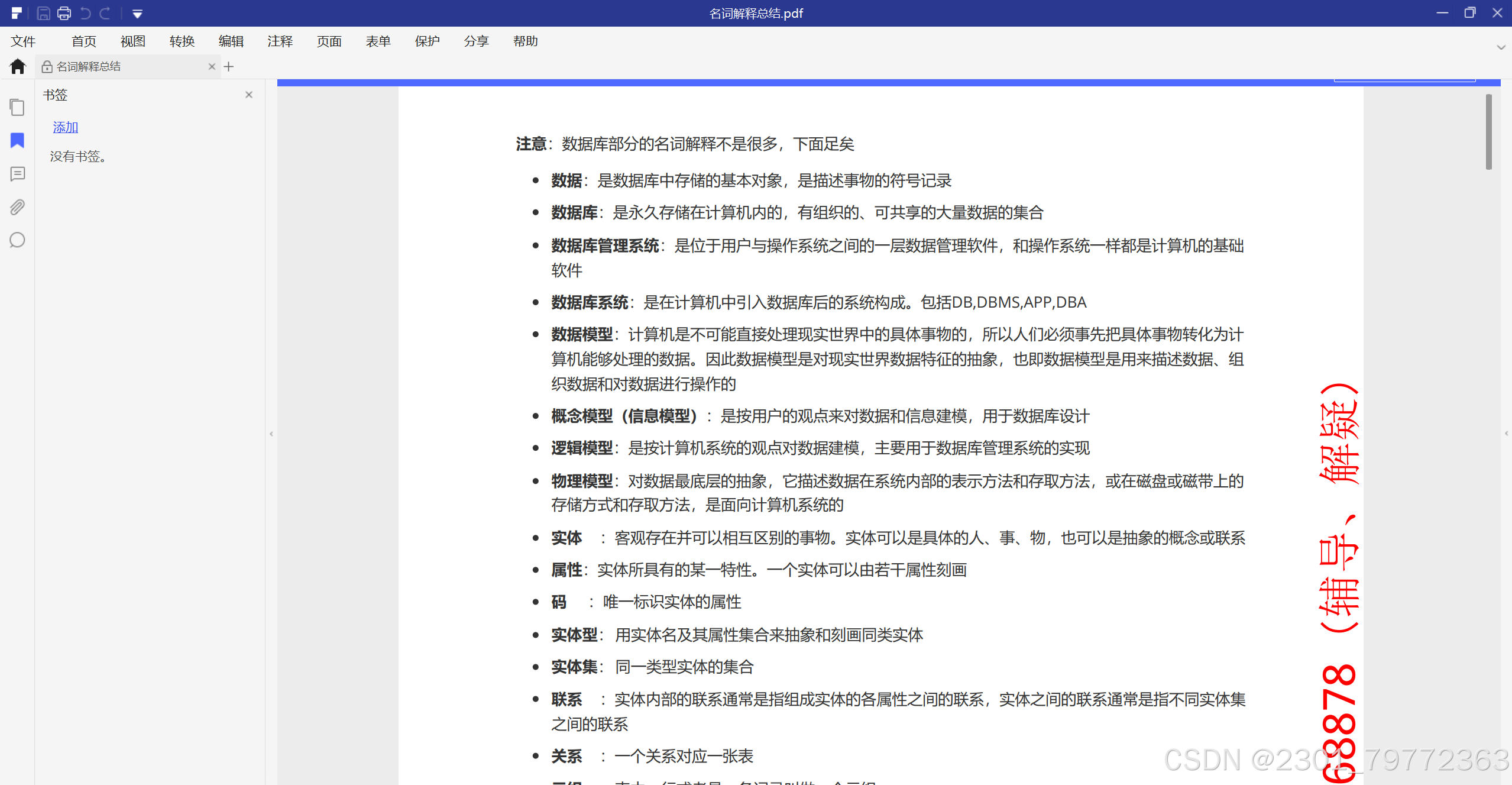Toggle the bookmark panel icon in sidebar
The height and width of the screenshot is (785, 1512).
(17, 140)
